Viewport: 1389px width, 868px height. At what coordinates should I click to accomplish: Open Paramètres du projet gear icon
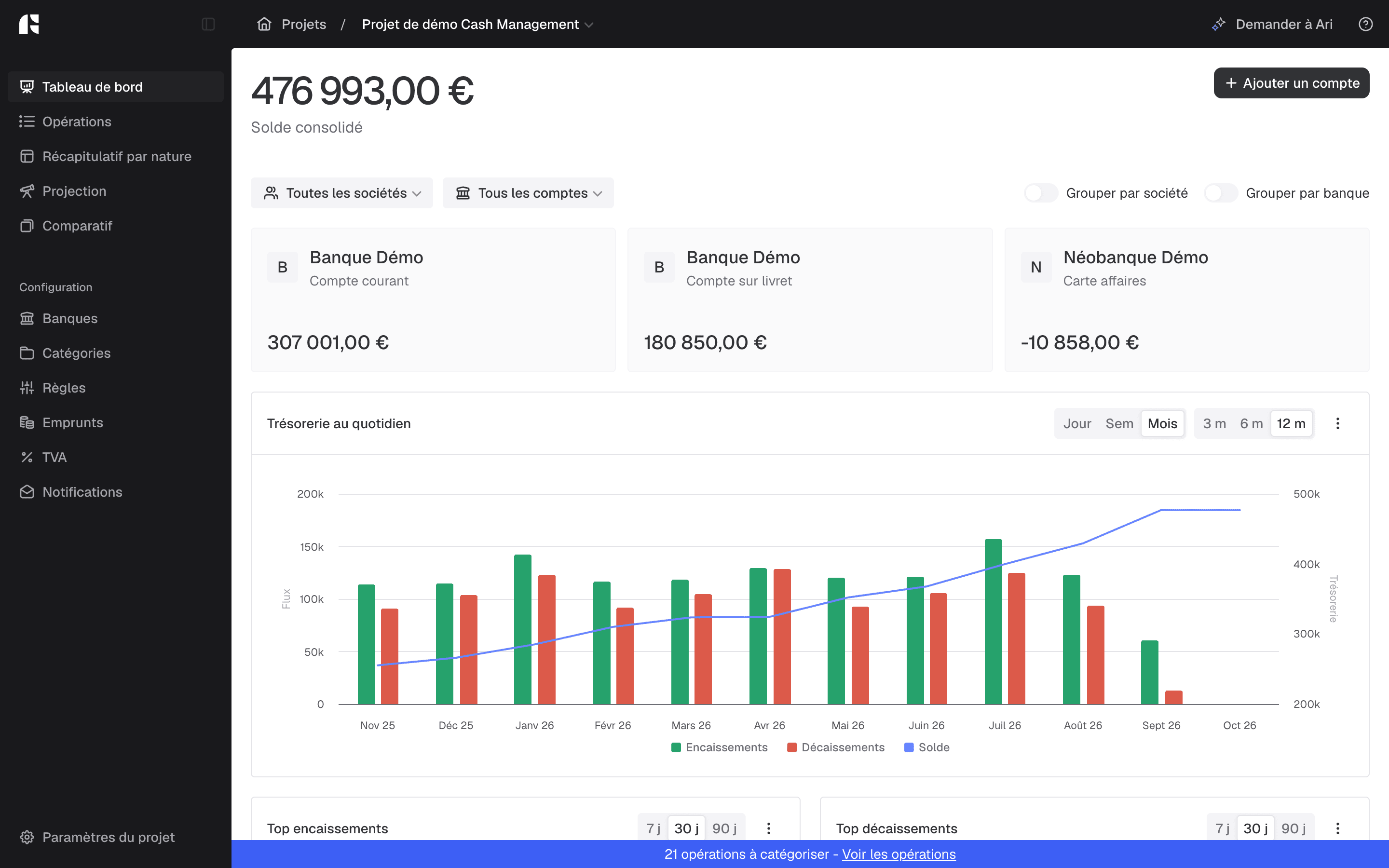(27, 837)
